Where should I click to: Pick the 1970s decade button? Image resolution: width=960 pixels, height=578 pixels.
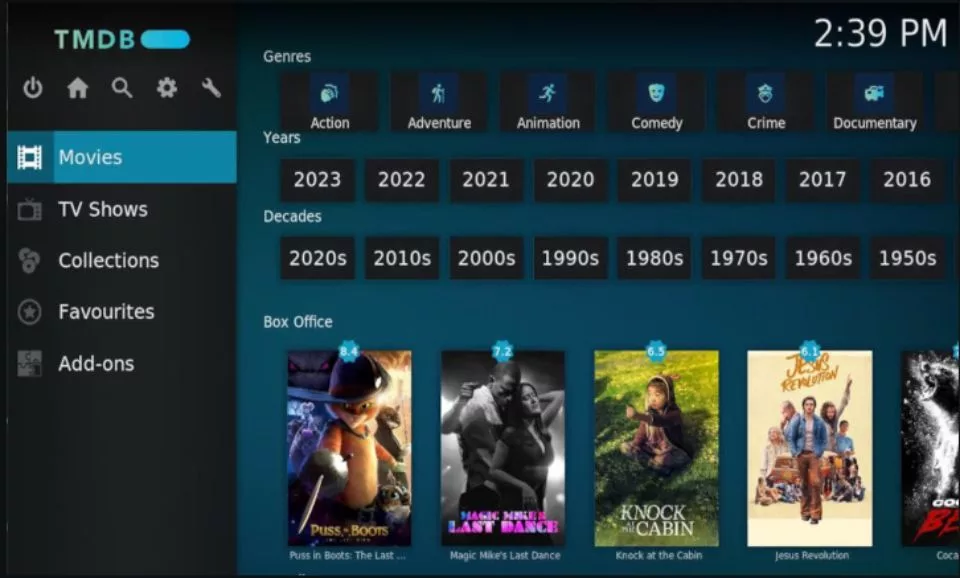click(739, 258)
